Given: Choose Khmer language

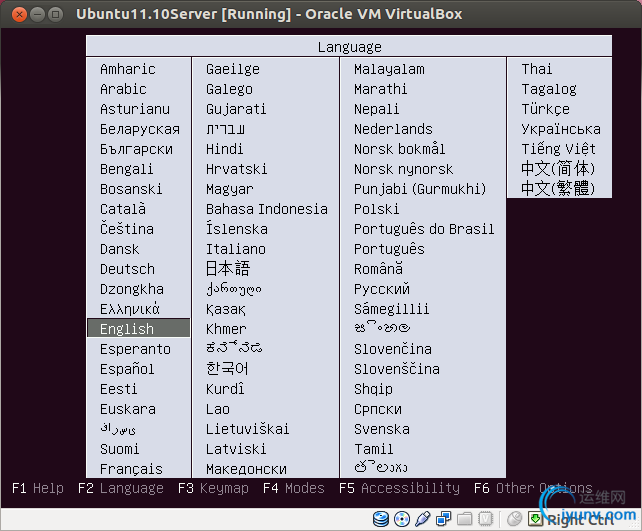Looking at the screenshot, I should [226, 329].
